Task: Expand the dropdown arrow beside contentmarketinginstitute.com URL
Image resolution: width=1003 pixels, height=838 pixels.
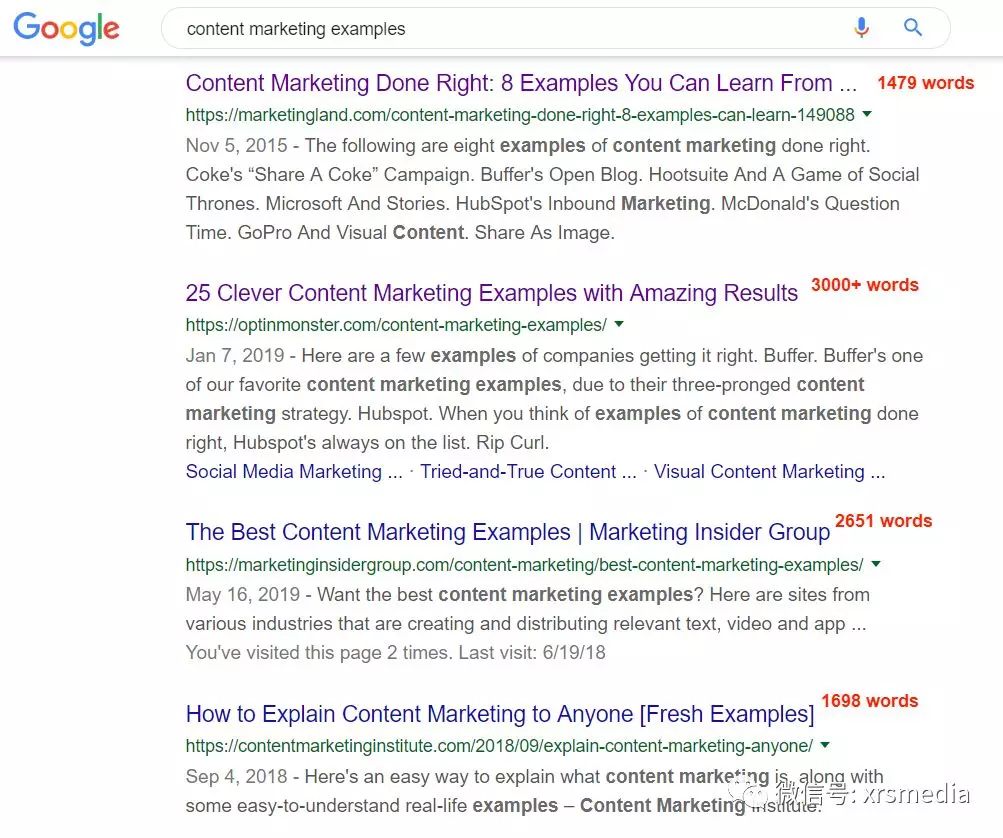Action: 825,745
